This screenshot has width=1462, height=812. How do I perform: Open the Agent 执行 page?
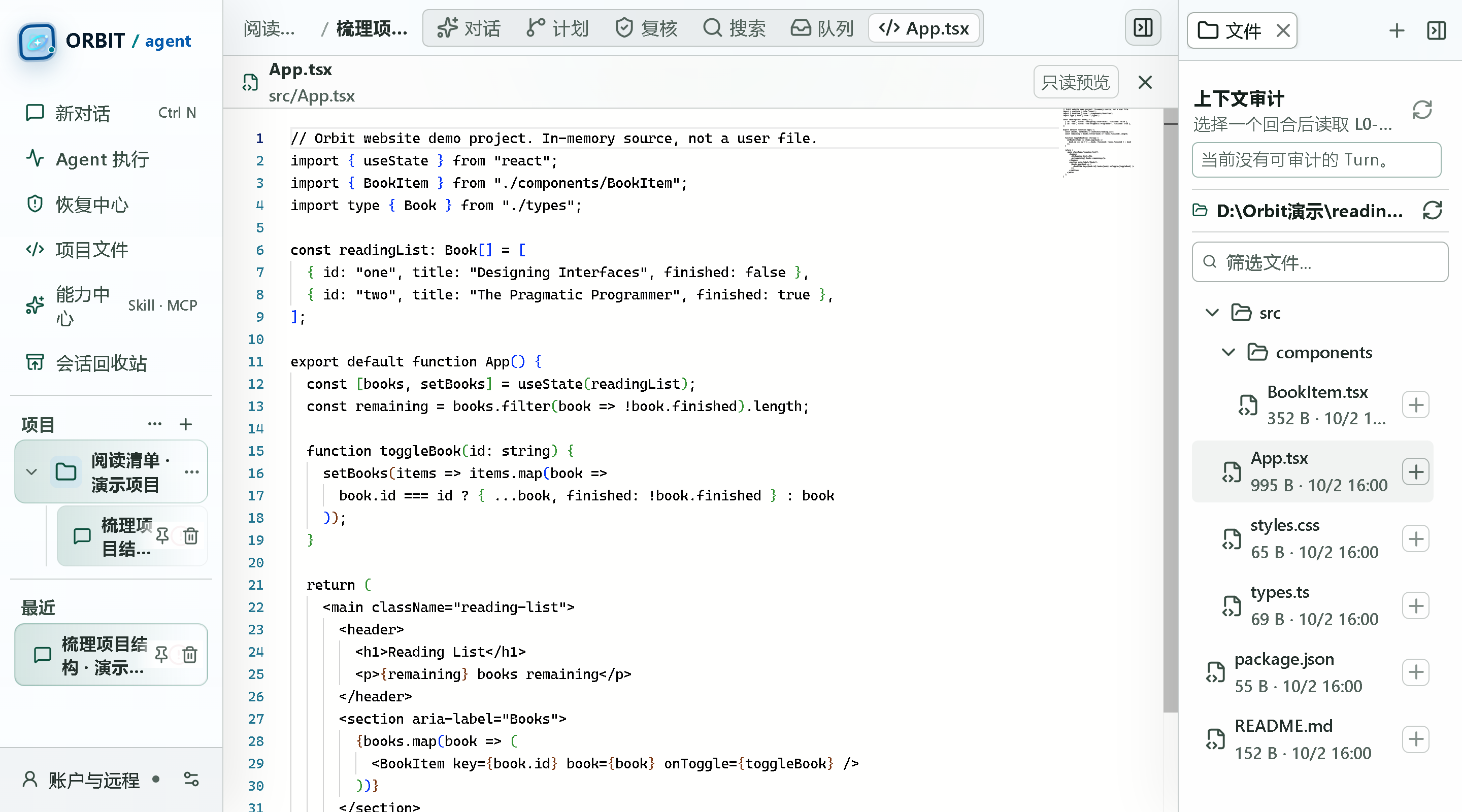point(111,159)
